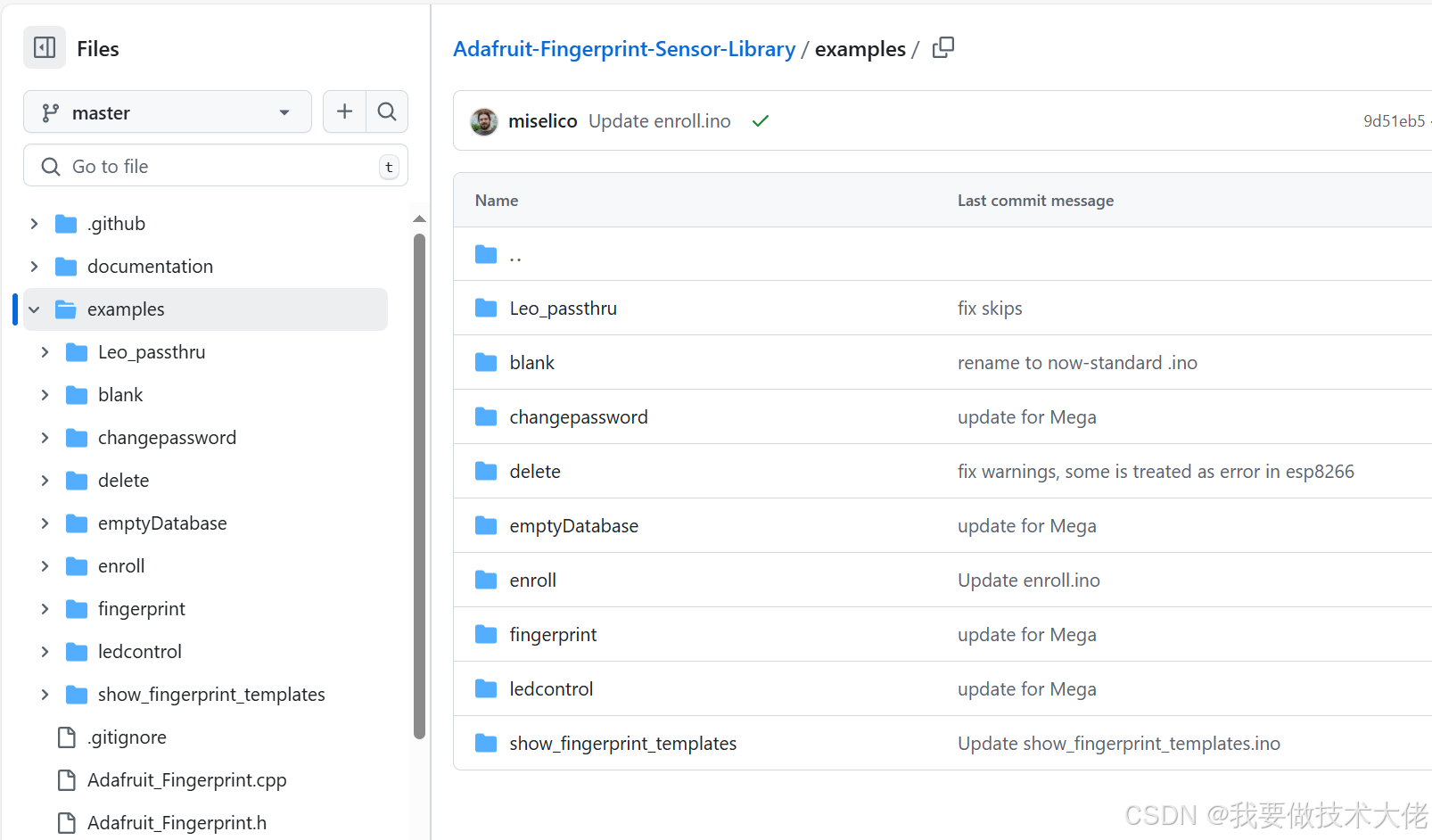1432x840 pixels.
Task: Click the Adafruit_Fingerprint.cpp file icon
Action: point(66,780)
